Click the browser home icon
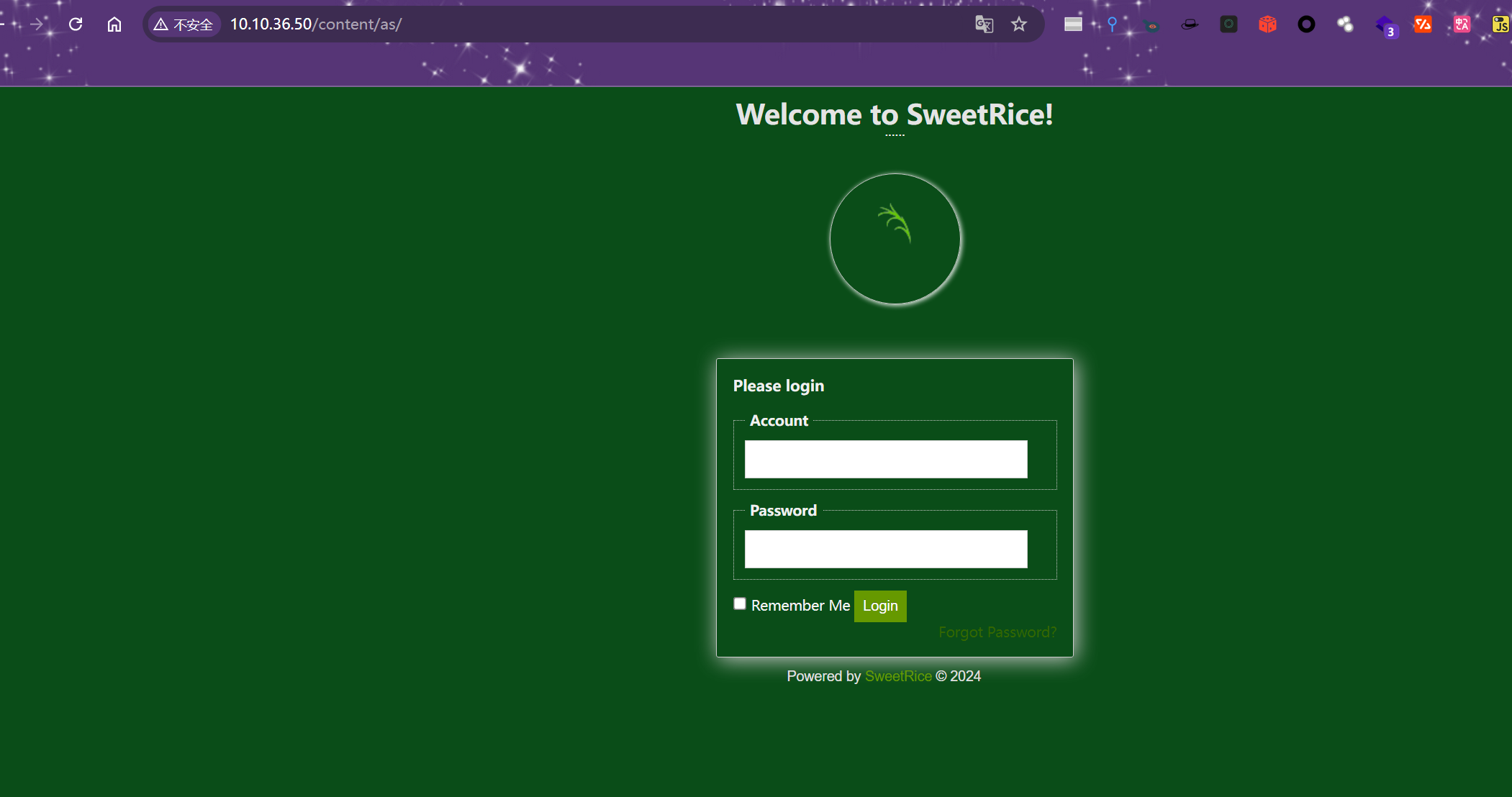The height and width of the screenshot is (797, 1512). [x=114, y=24]
